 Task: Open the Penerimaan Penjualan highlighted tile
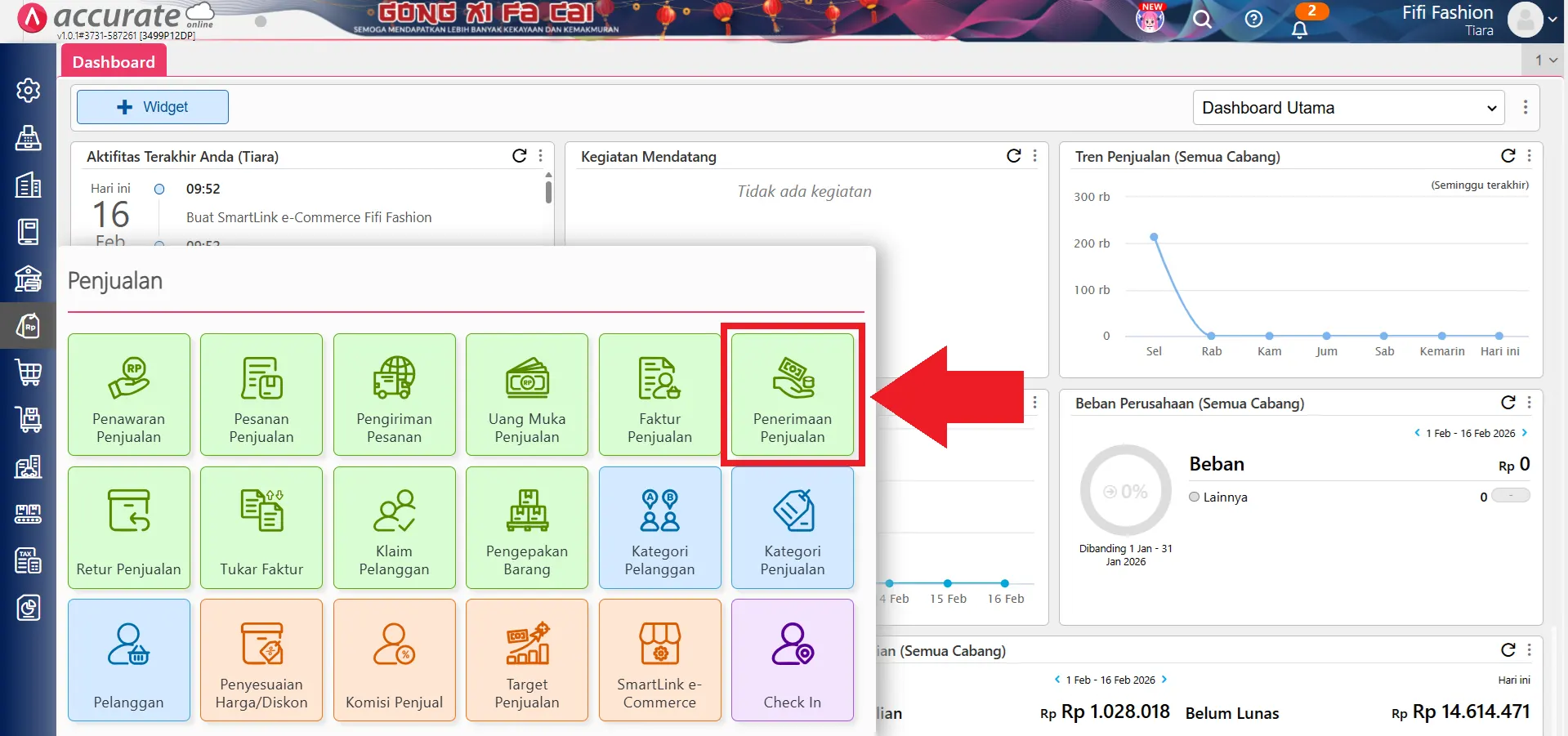coord(791,395)
